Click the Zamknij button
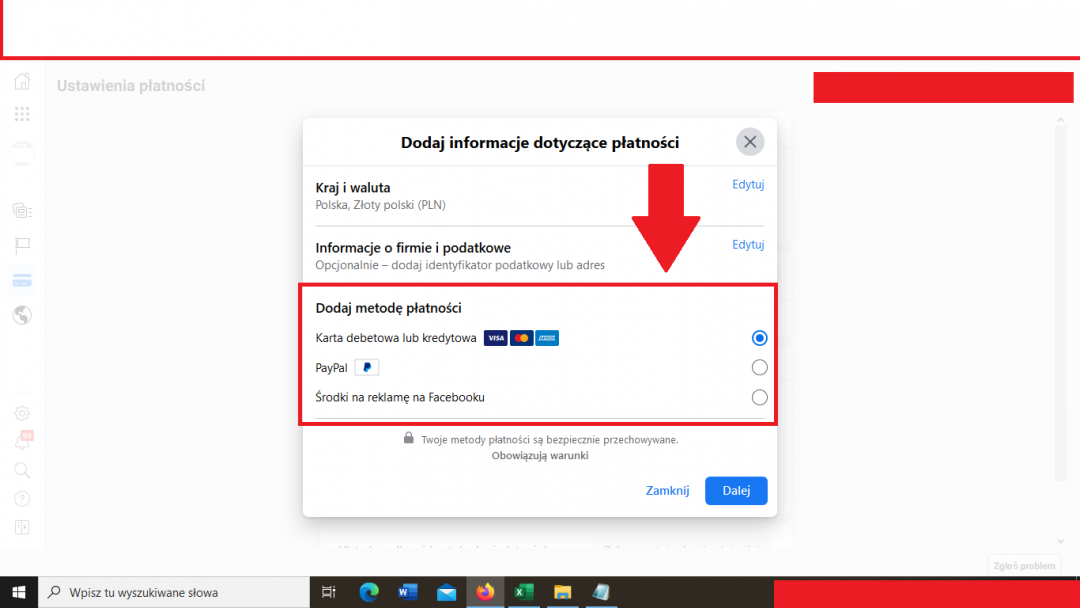 (x=667, y=491)
